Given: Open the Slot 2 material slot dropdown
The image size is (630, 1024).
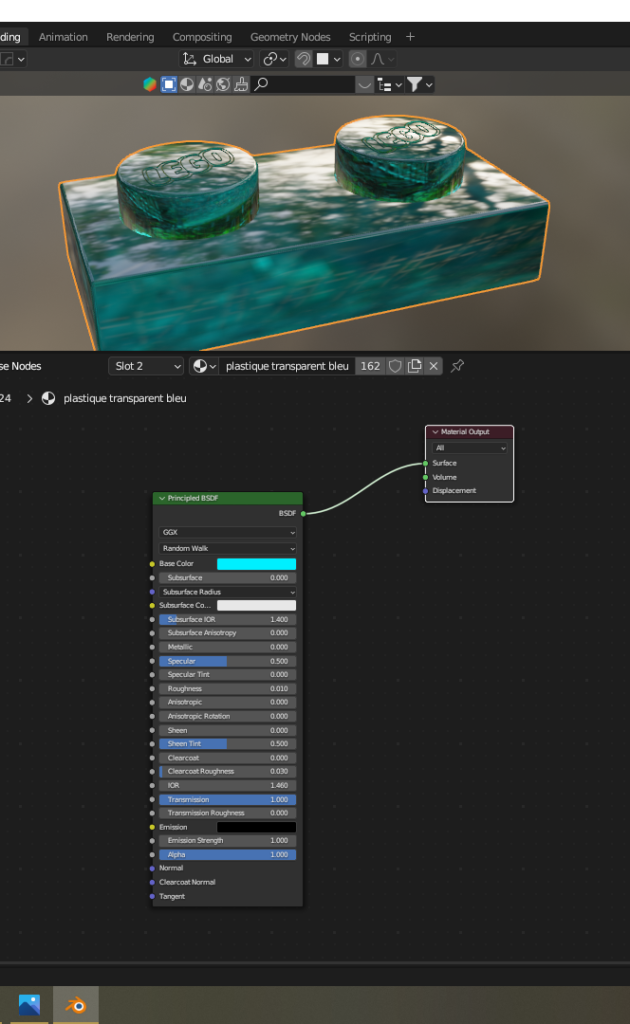Looking at the screenshot, I should point(146,366).
